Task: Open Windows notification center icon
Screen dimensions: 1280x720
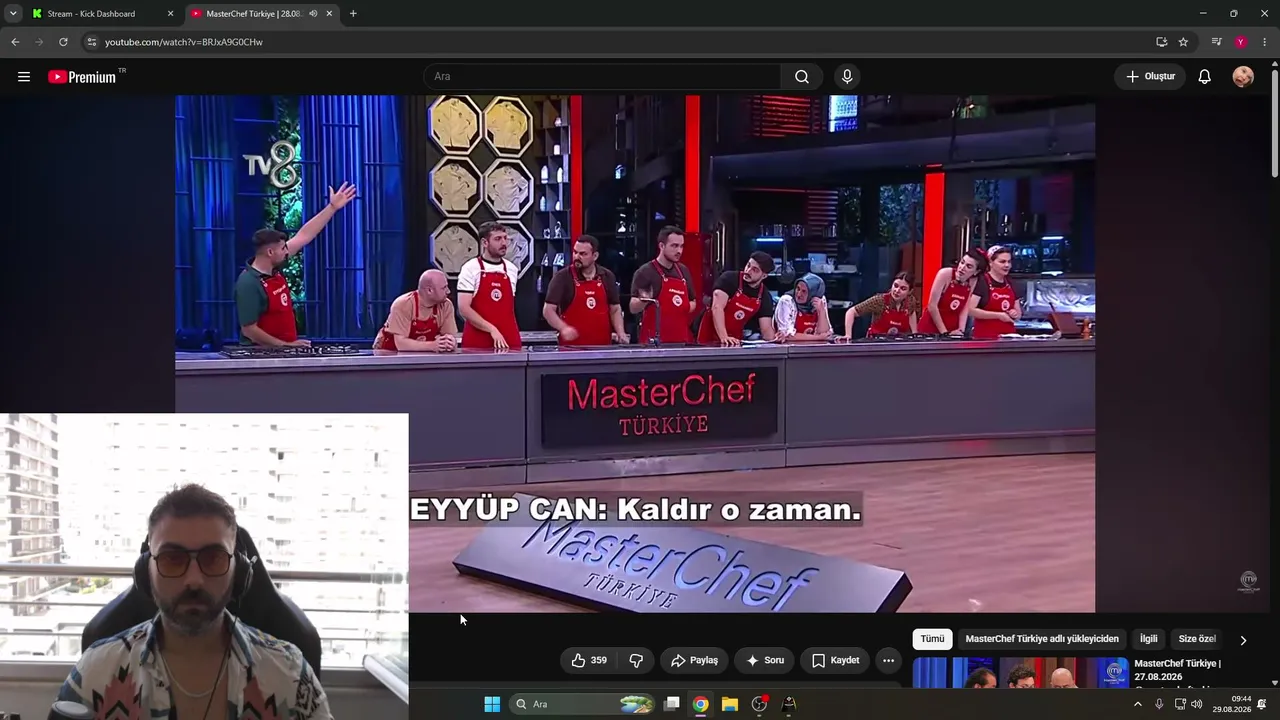Action: click(1262, 704)
